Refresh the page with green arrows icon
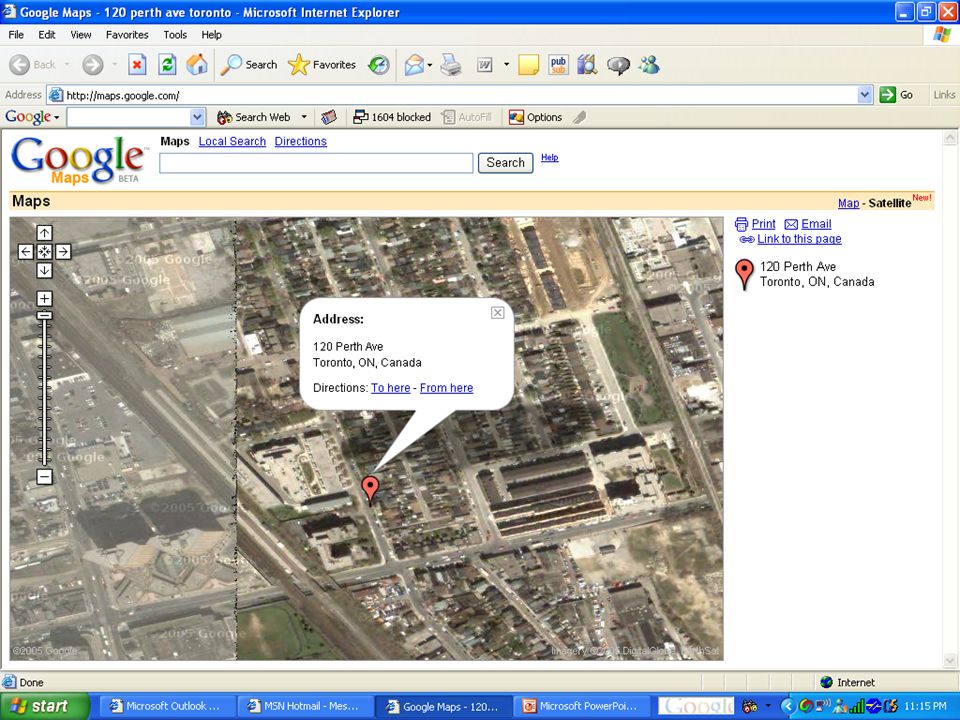The image size is (960, 720). (167, 64)
